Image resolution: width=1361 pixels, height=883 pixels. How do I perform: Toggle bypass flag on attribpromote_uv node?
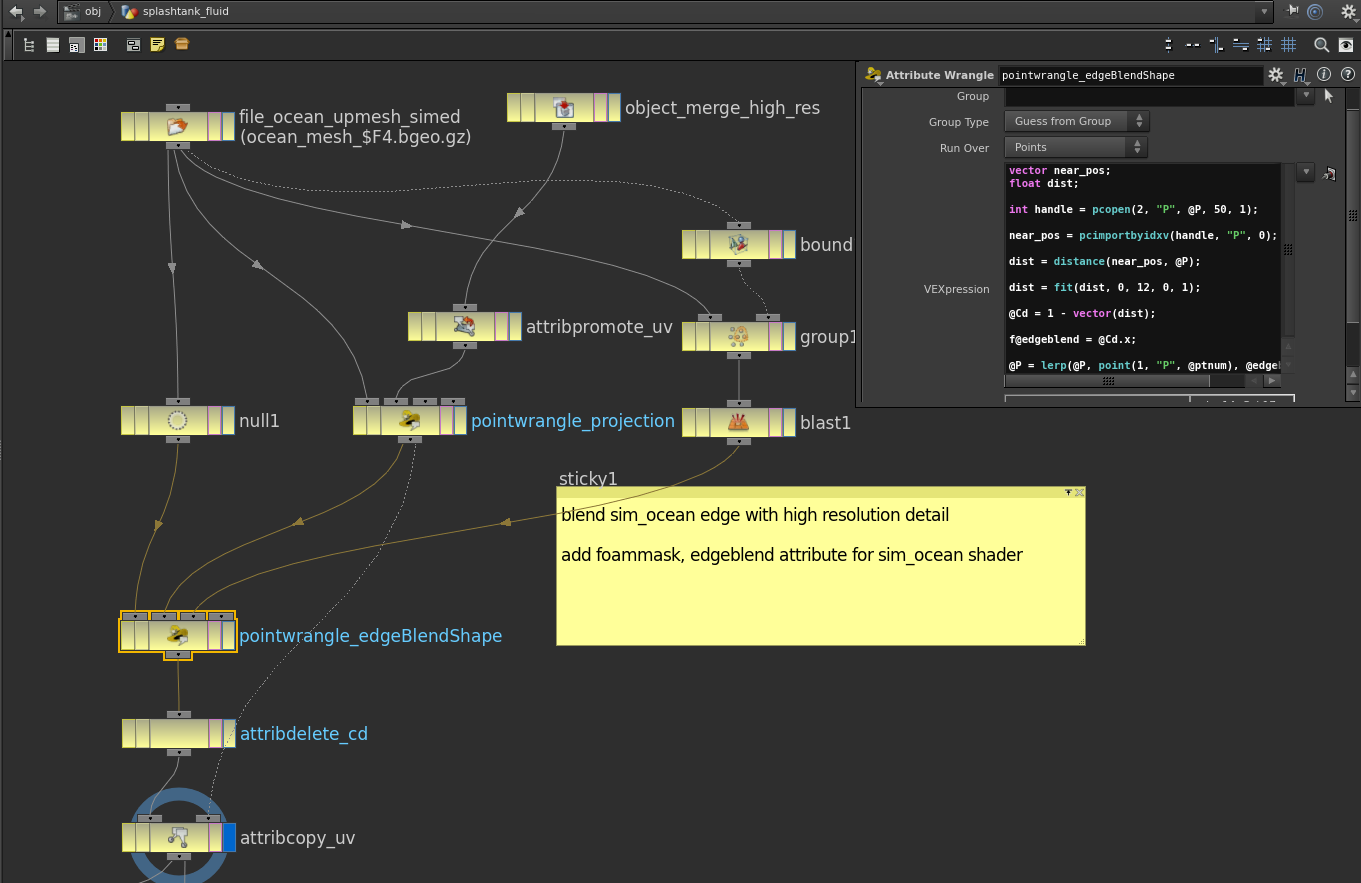[415, 326]
